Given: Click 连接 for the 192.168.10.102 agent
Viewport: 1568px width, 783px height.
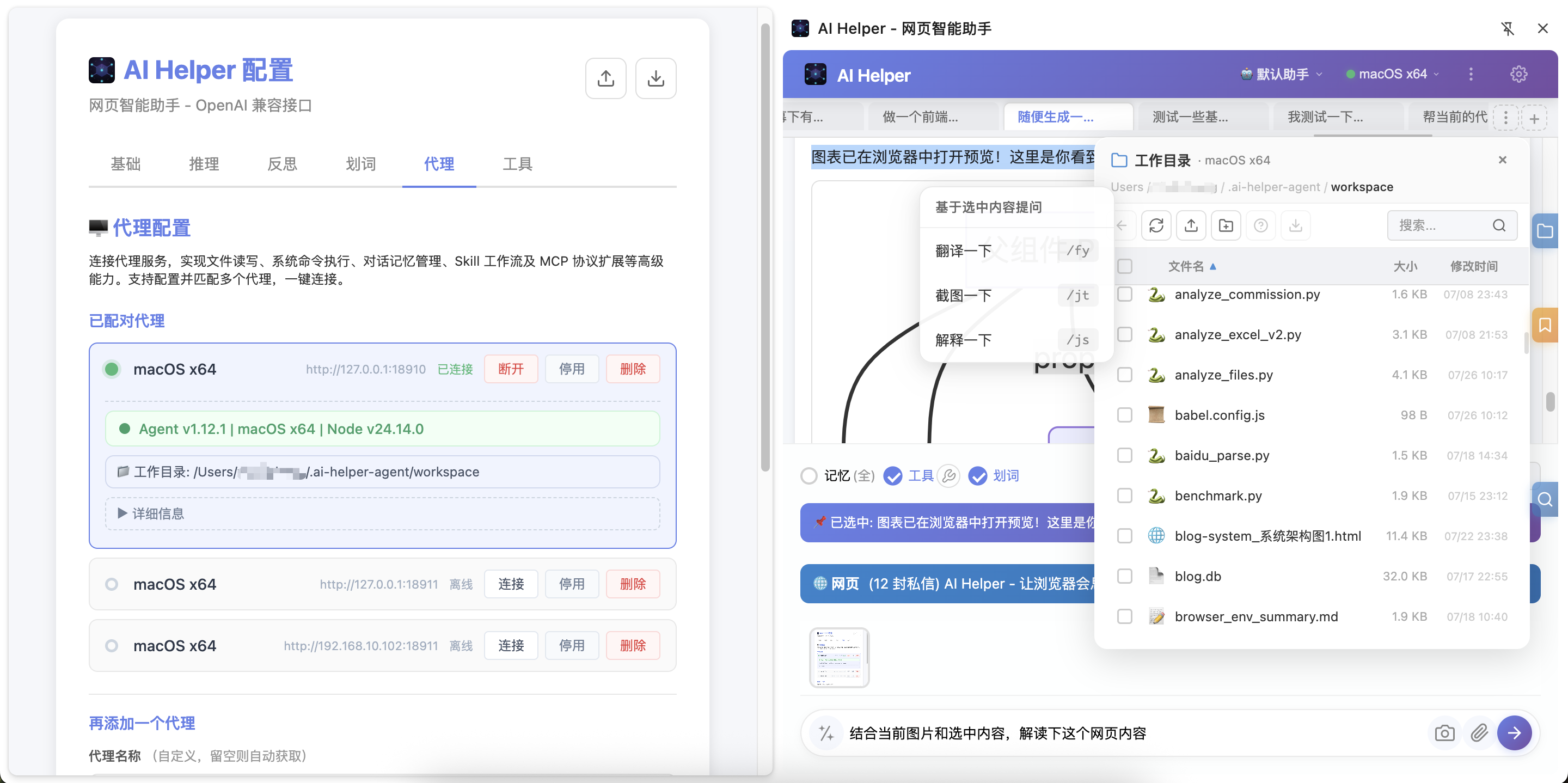Looking at the screenshot, I should pos(511,645).
